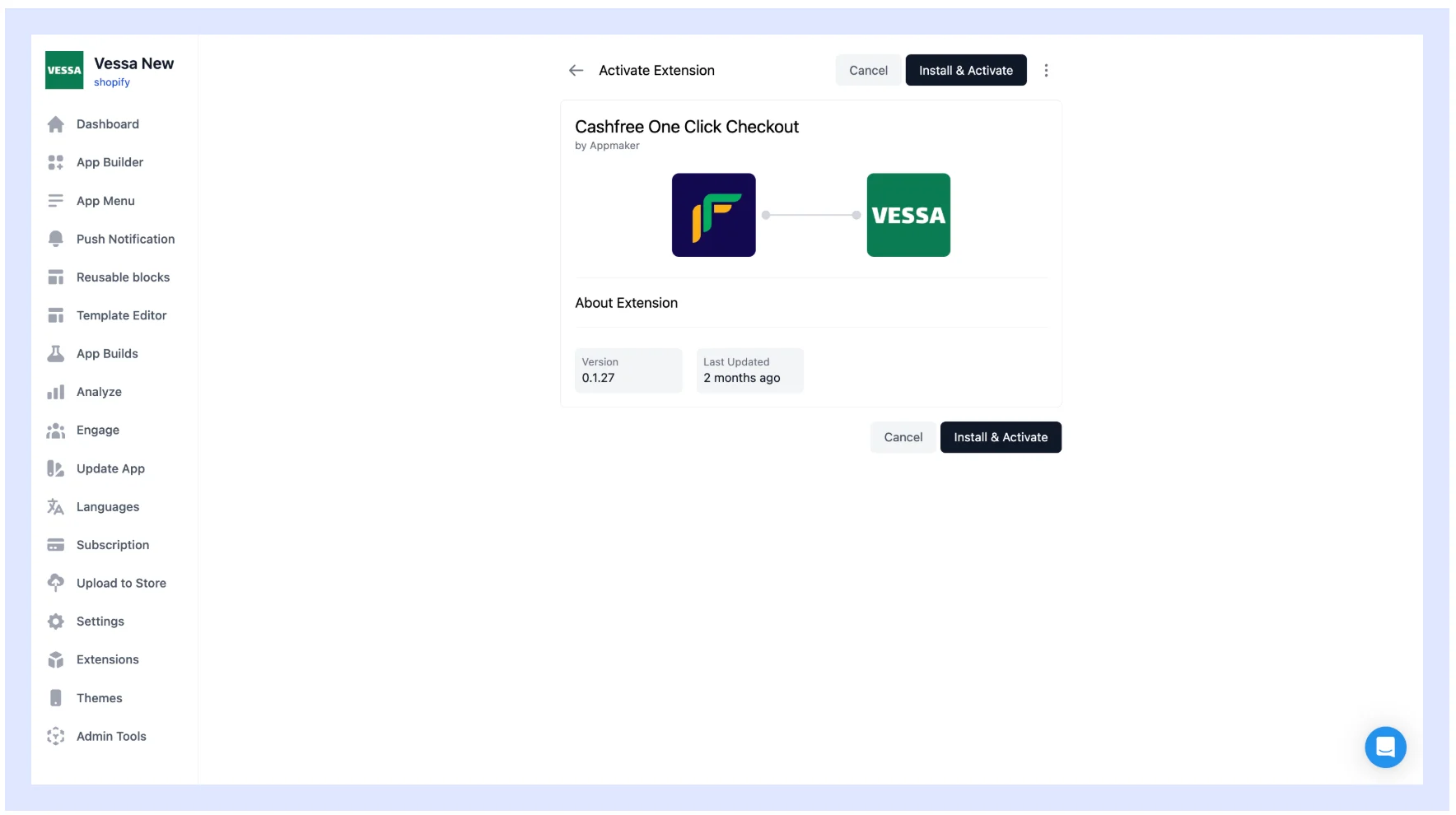Click the Themes phone icon

[x=55, y=698]
